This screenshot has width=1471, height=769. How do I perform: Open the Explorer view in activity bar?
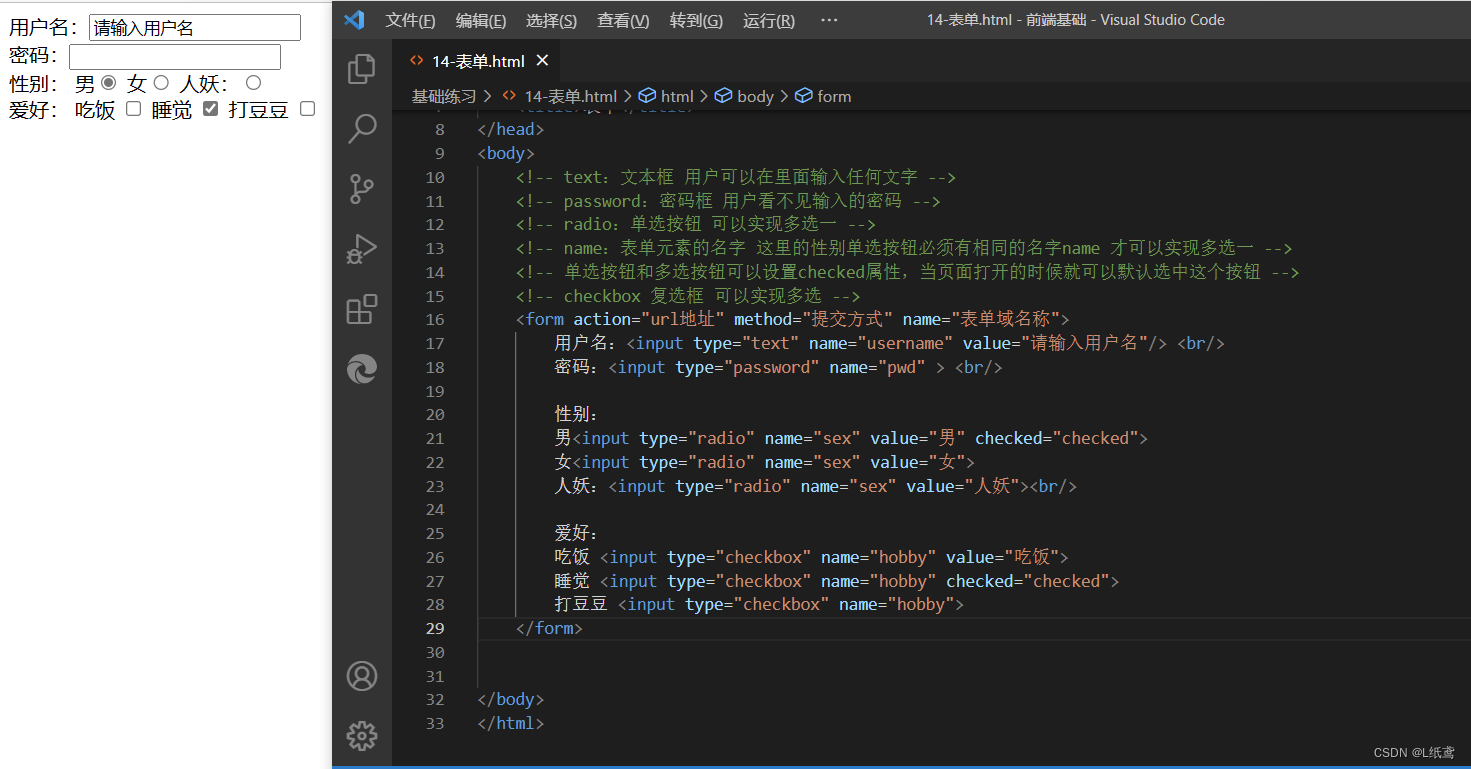[x=361, y=69]
